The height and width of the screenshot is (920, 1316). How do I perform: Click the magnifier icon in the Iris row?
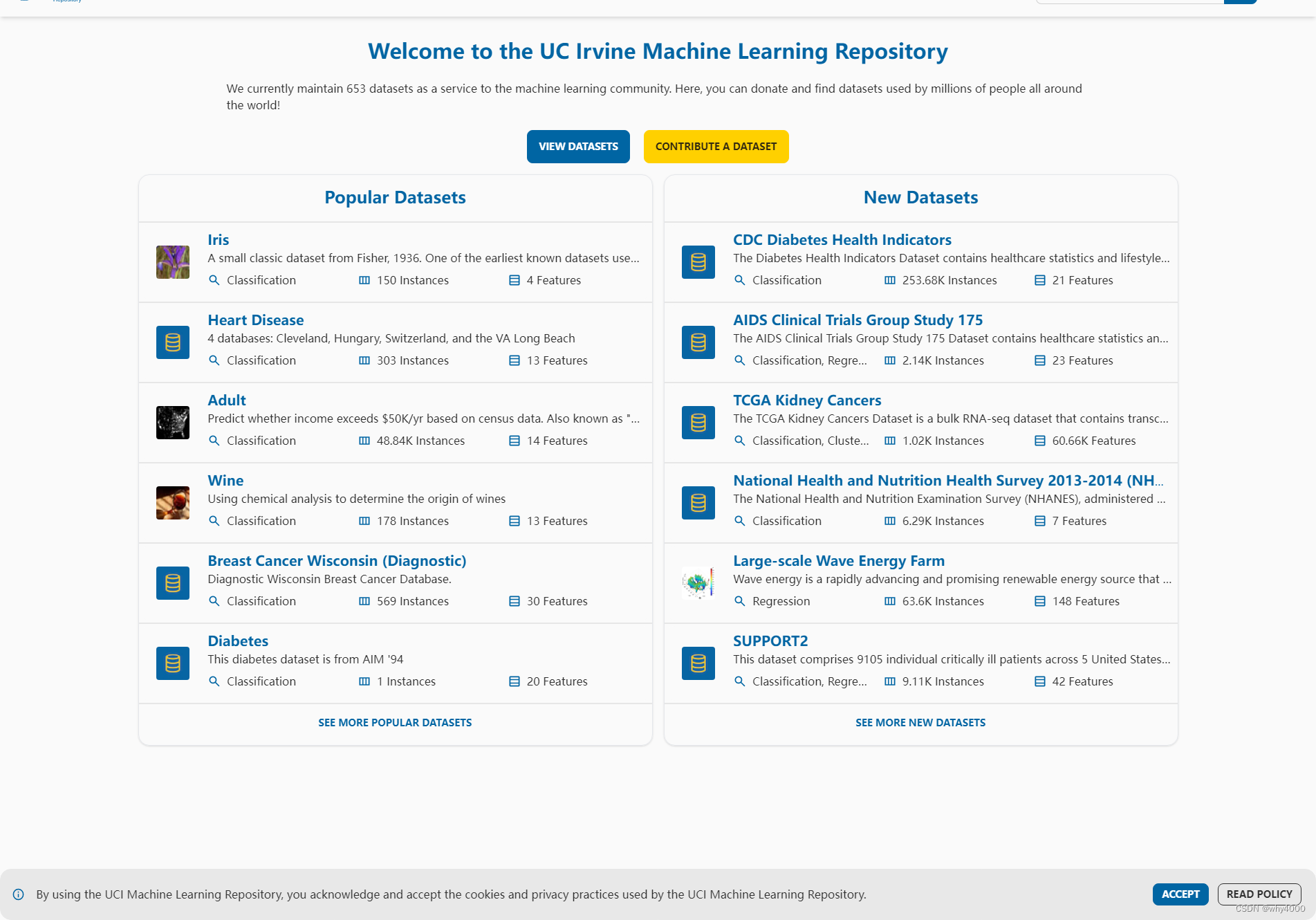pyautogui.click(x=214, y=280)
